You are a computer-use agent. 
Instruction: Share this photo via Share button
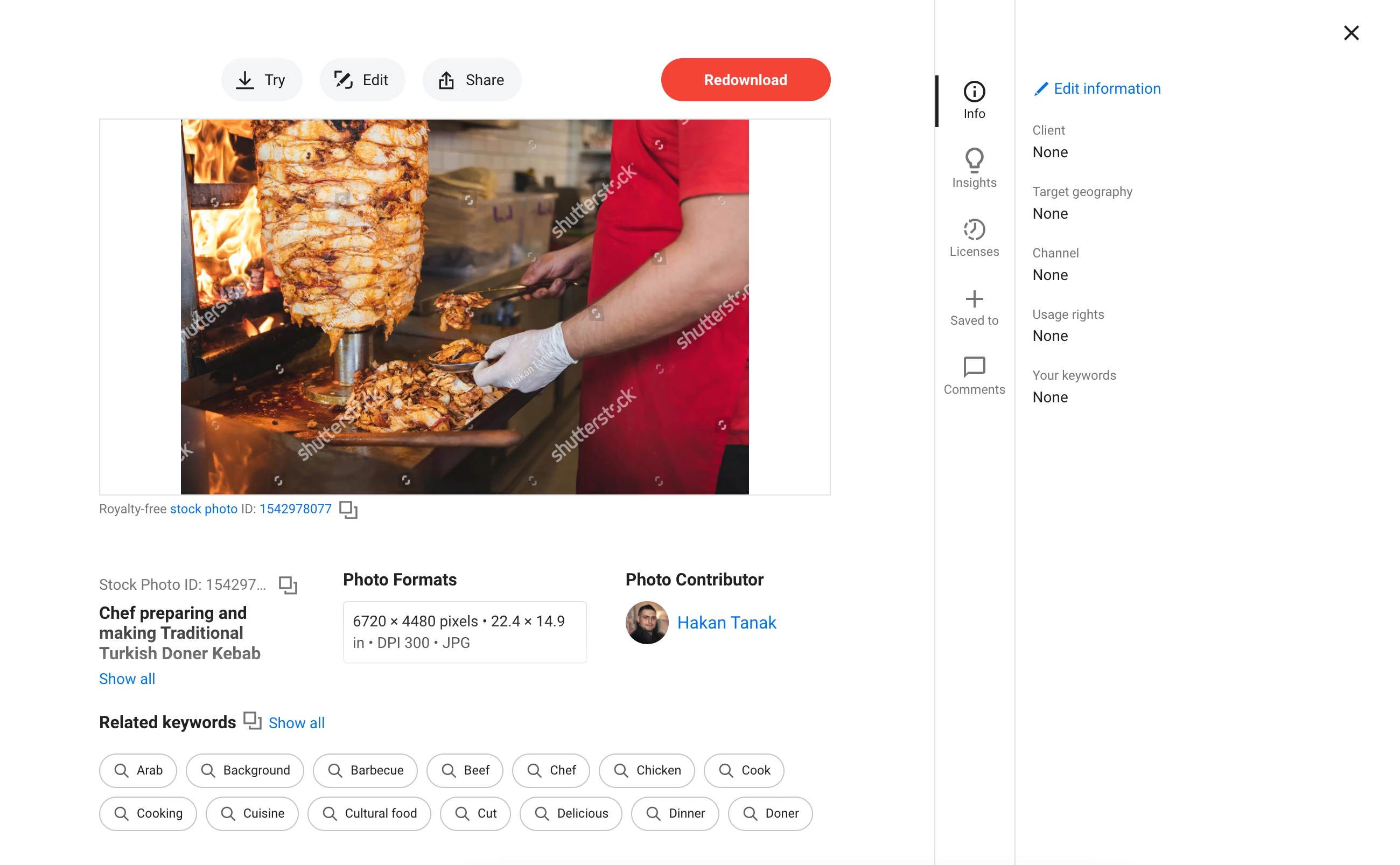pyautogui.click(x=471, y=80)
